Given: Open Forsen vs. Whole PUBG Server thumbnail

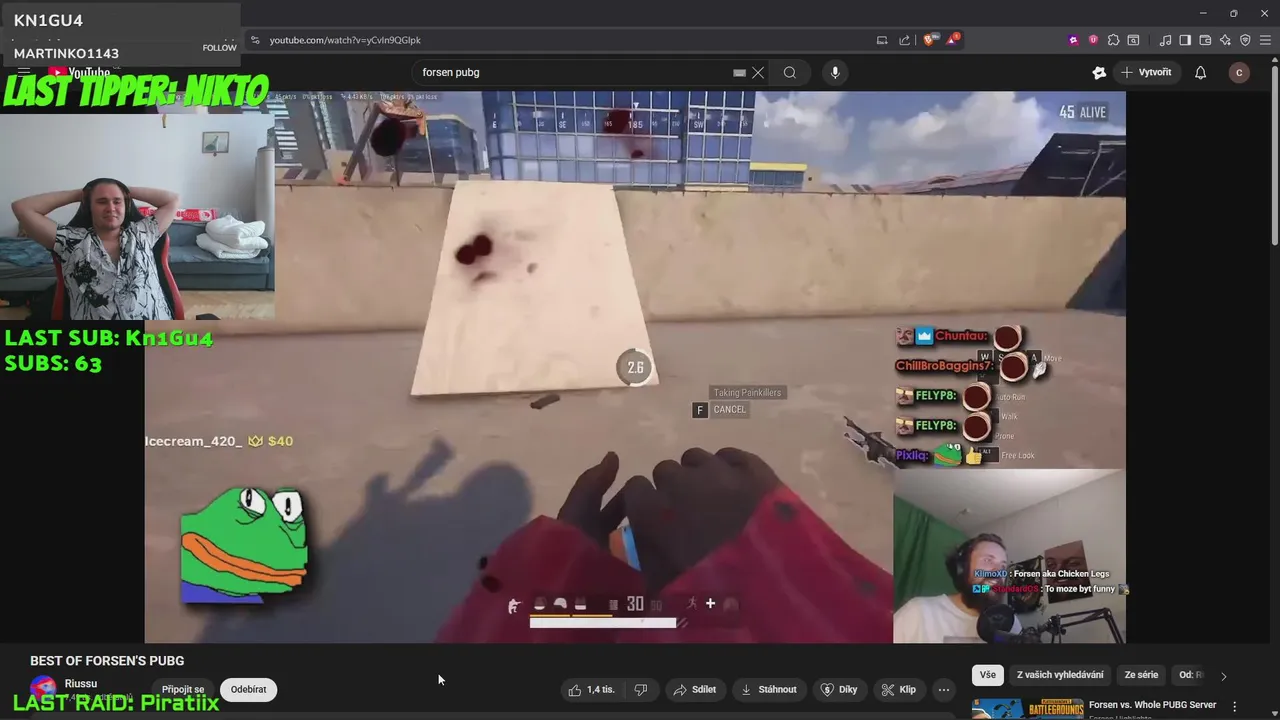Looking at the screenshot, I should pyautogui.click(x=1027, y=709).
